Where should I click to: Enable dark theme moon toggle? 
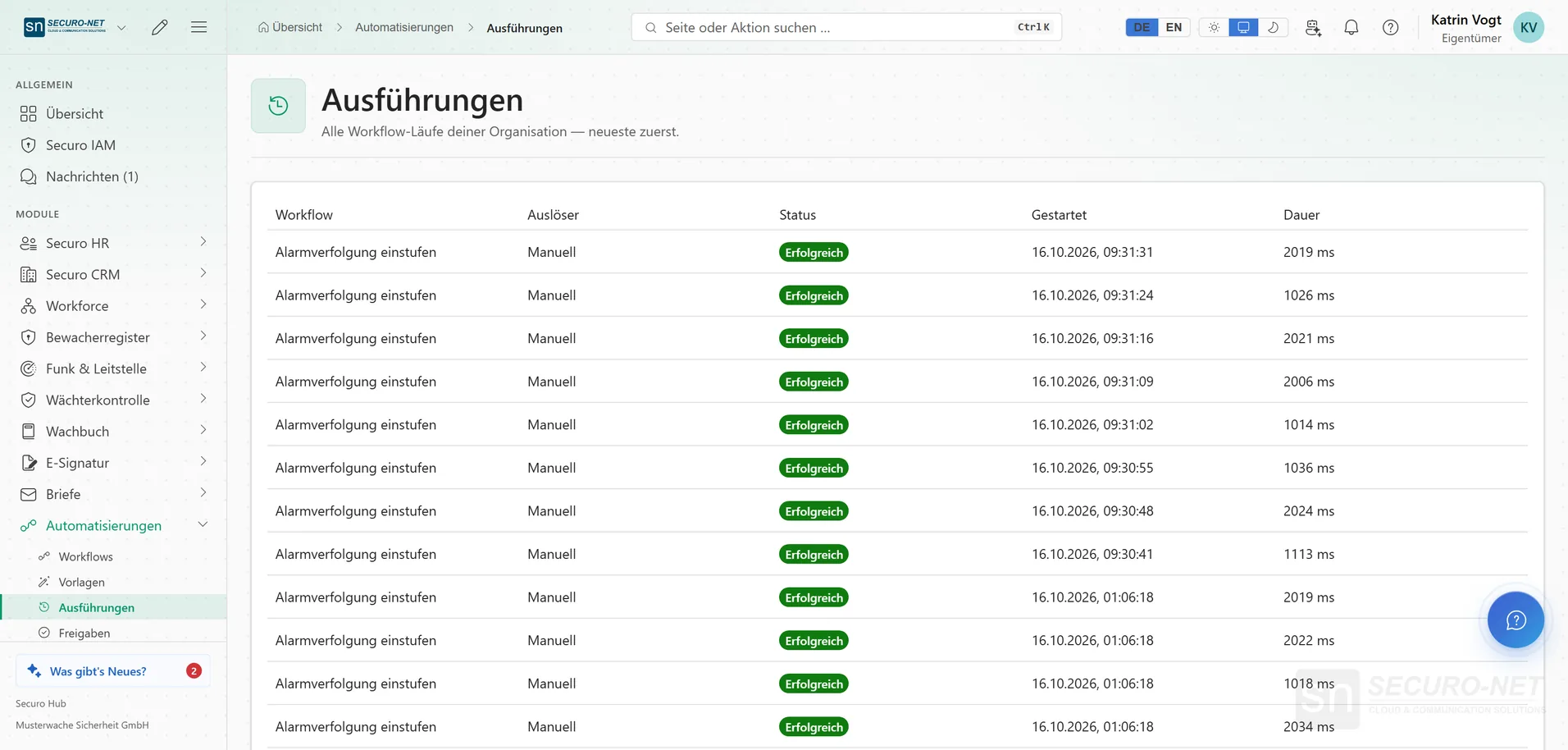[1273, 27]
